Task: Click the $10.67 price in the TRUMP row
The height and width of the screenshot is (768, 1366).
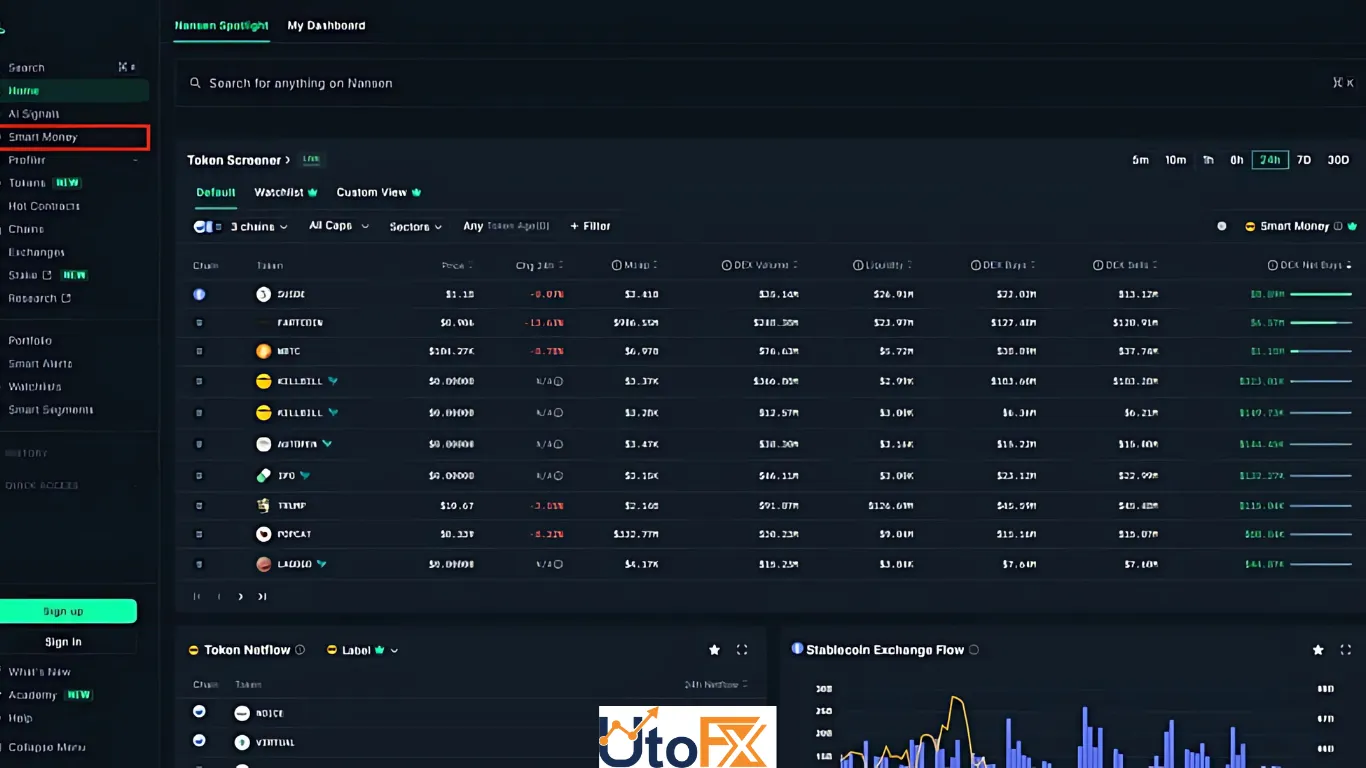Action: tap(457, 505)
